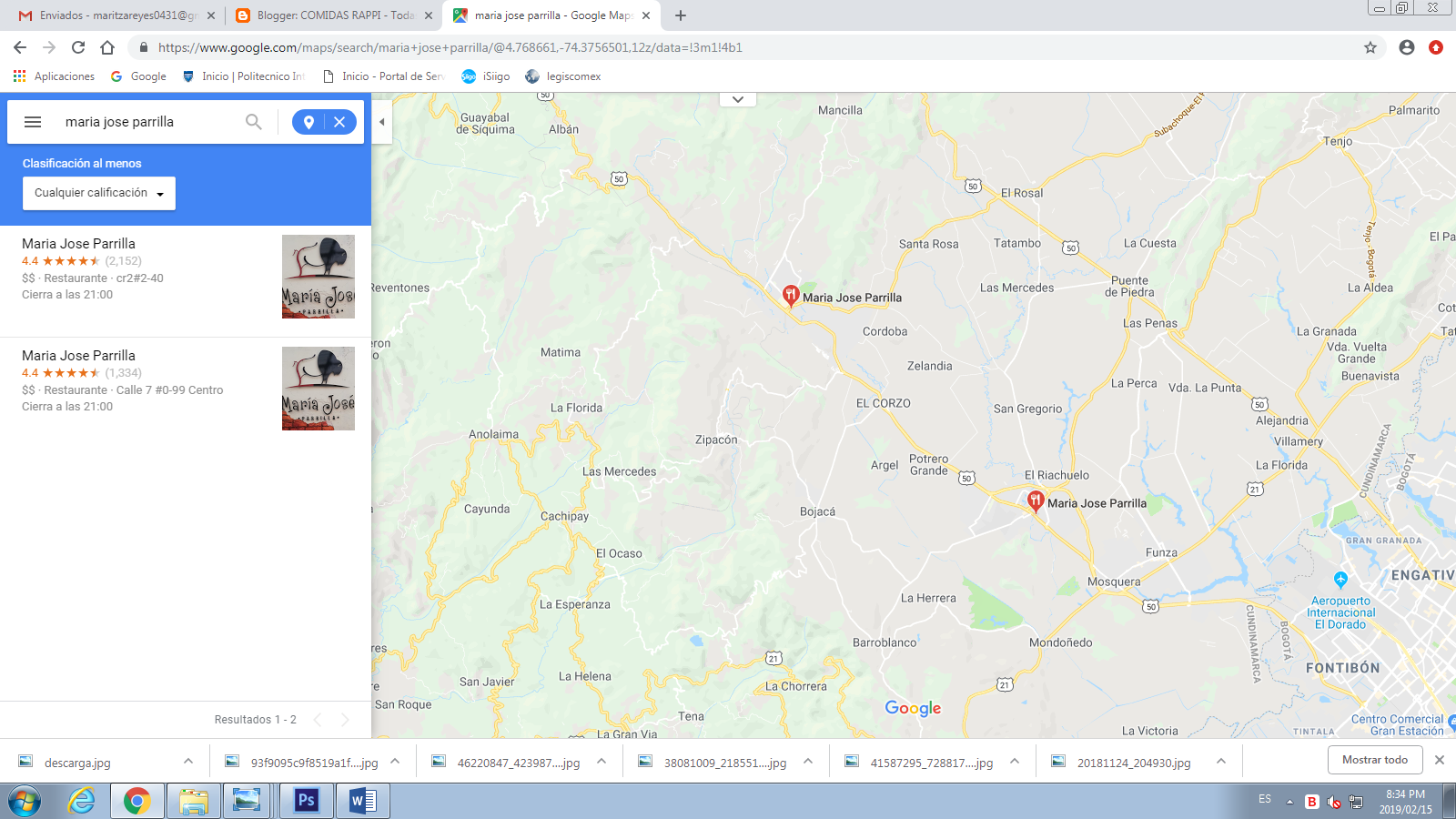Open the Windows Start menu
The image size is (1456, 819).
click(x=25, y=801)
